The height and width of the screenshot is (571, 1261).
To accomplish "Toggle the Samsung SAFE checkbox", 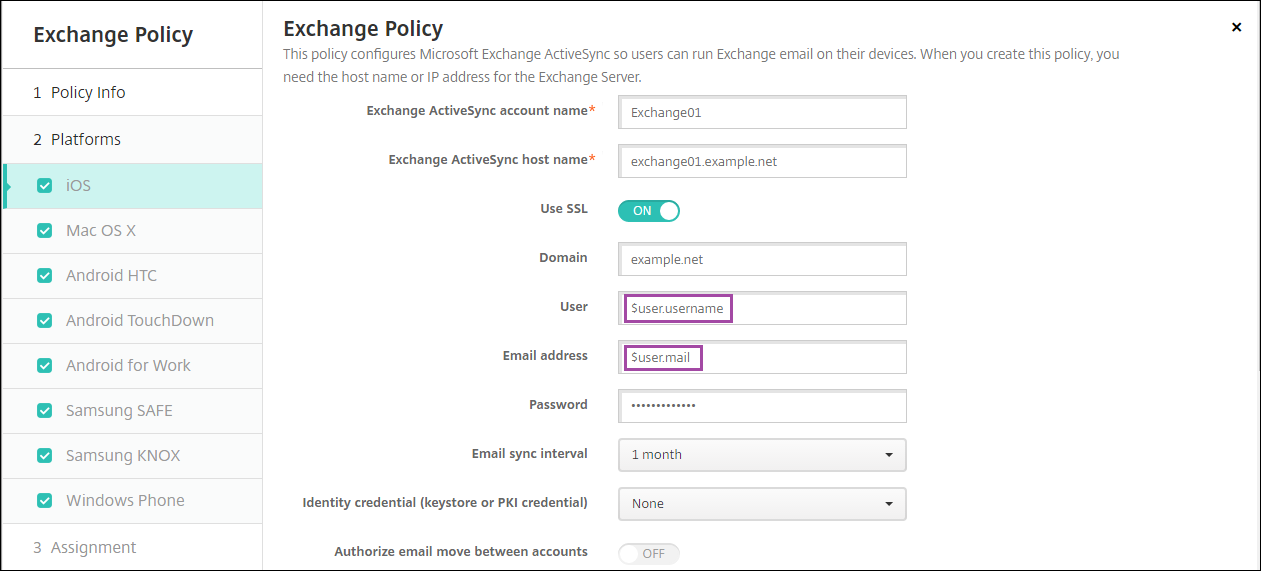I will 44,411.
